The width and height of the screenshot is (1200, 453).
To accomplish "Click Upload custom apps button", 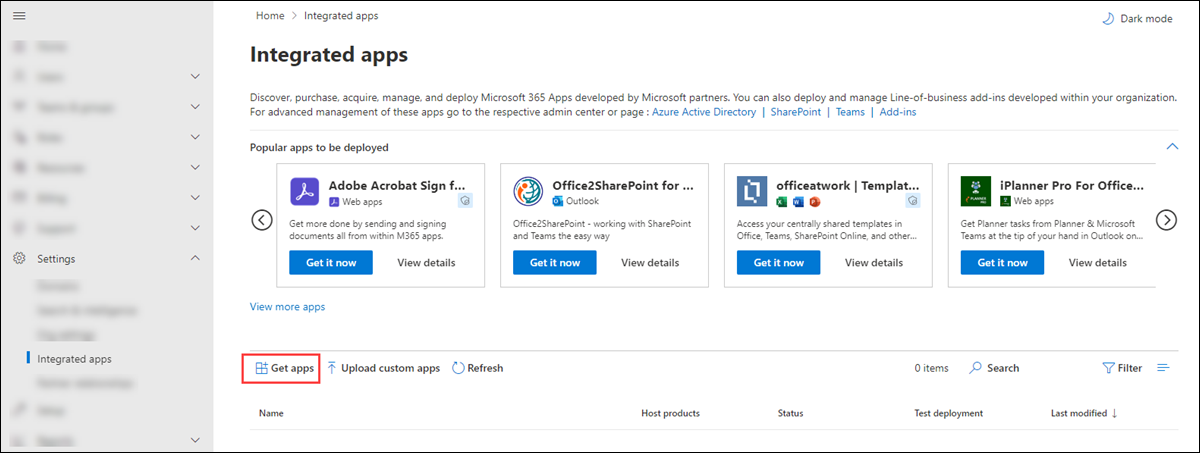I will [384, 368].
